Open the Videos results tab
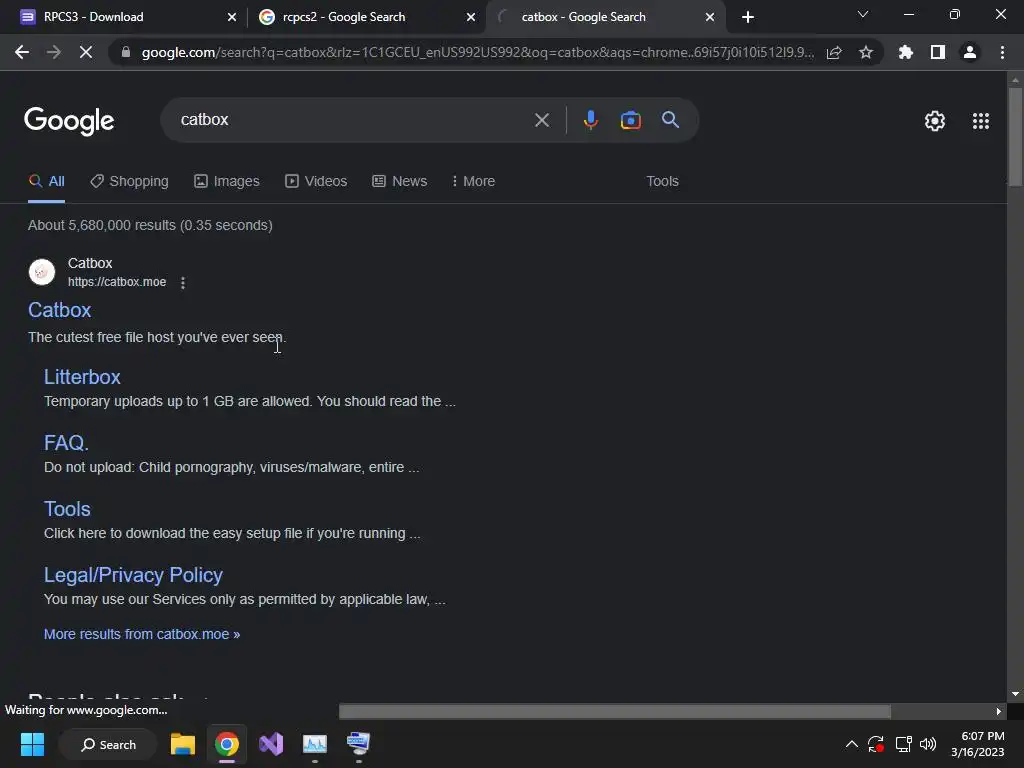This screenshot has height=768, width=1024. 316,181
